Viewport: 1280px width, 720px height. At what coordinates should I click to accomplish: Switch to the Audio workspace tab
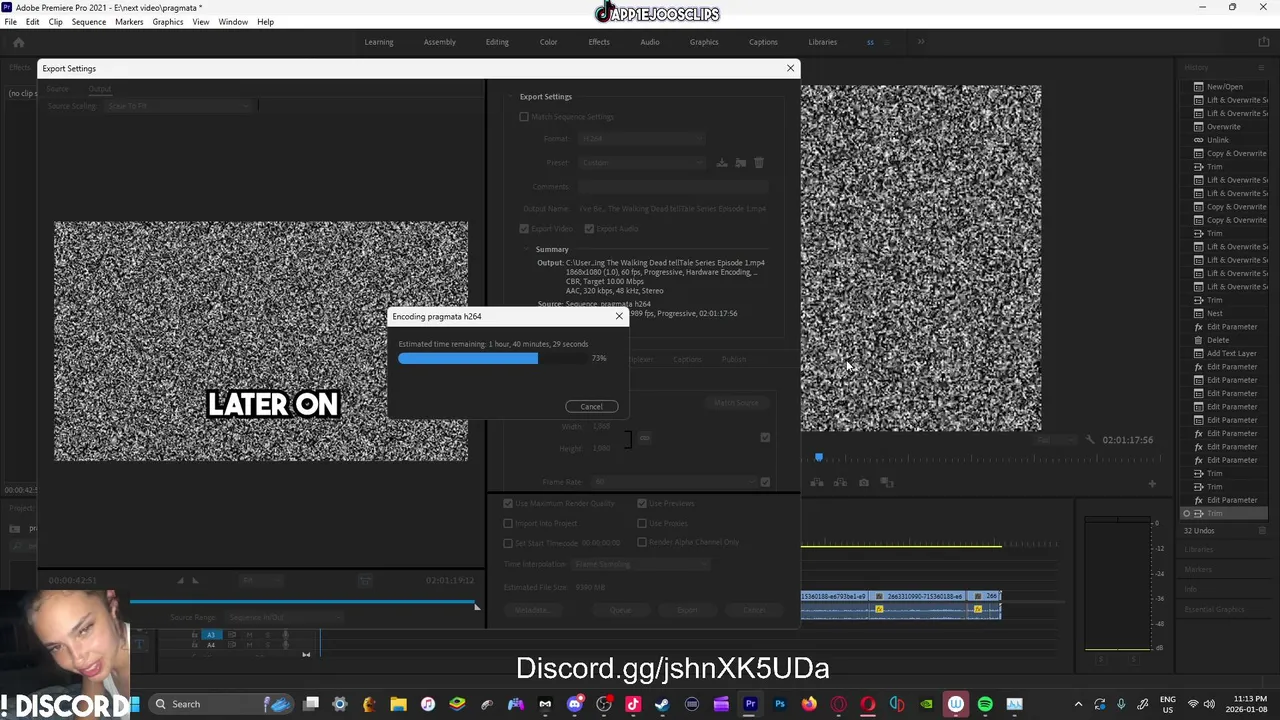(x=650, y=42)
